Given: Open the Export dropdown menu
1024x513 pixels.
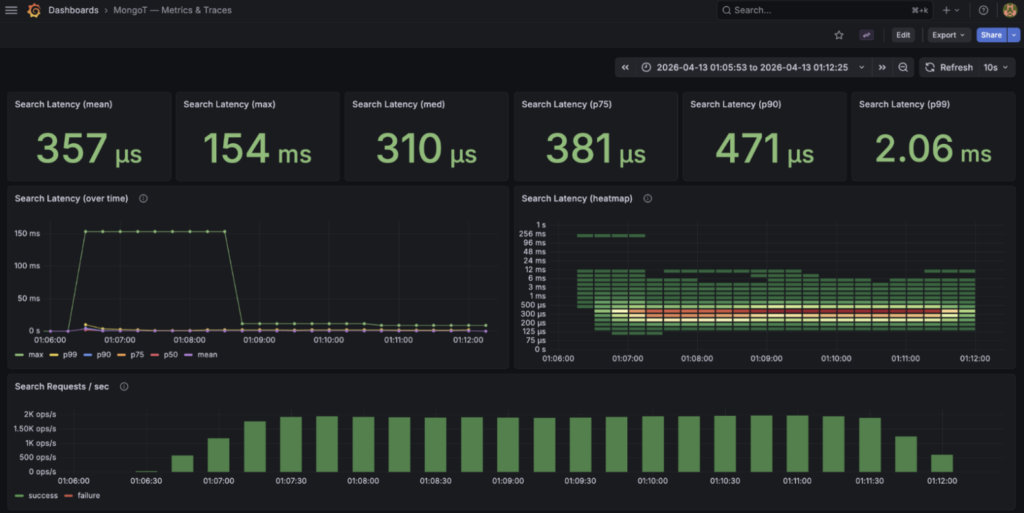Looking at the screenshot, I should 948,35.
